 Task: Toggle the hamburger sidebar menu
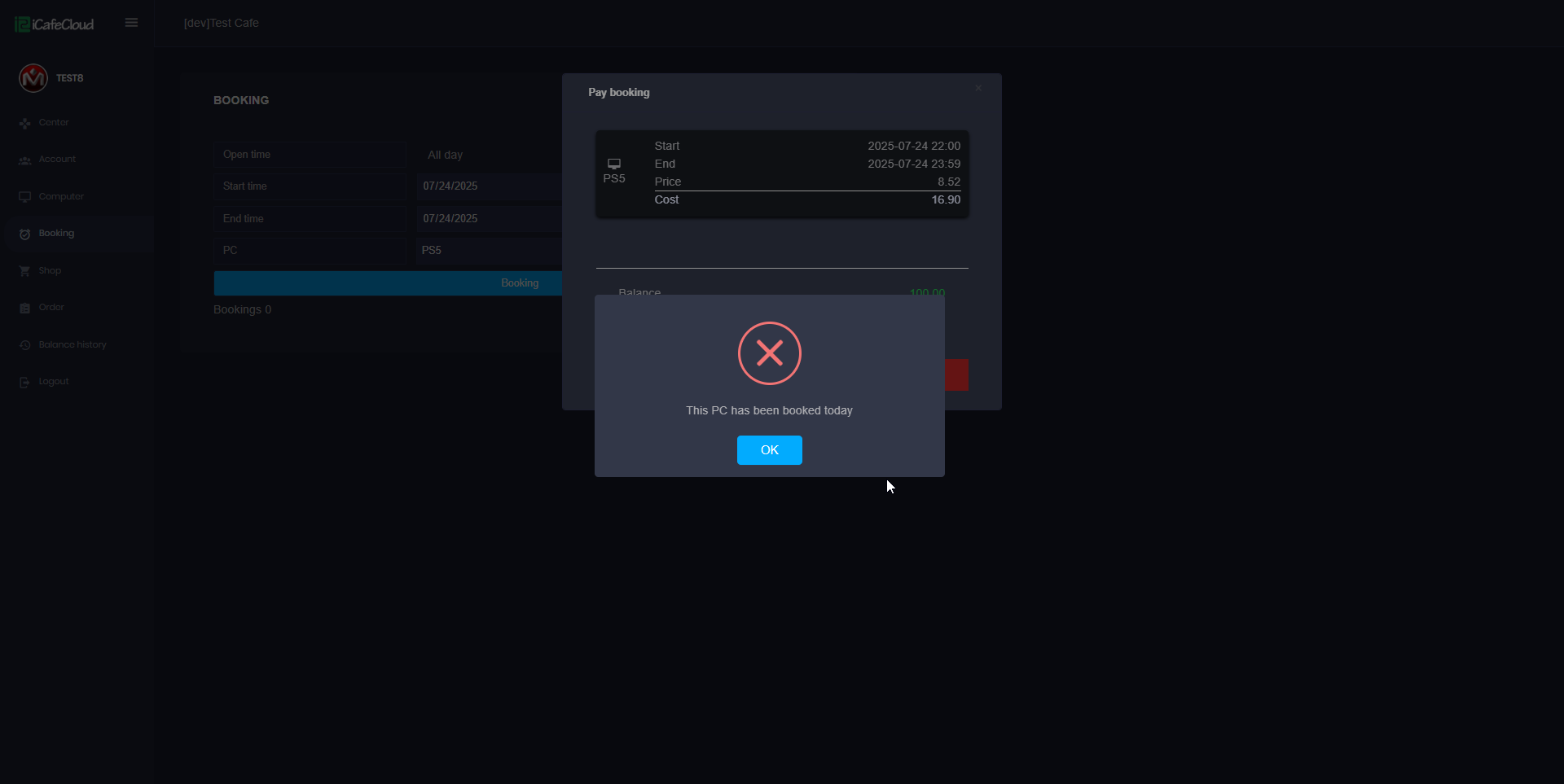131,23
